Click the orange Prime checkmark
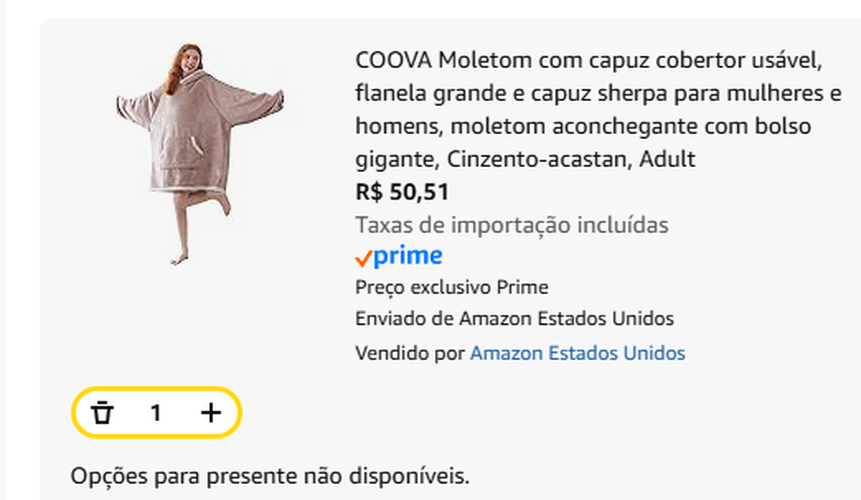This screenshot has height=500, width=861. point(363,259)
